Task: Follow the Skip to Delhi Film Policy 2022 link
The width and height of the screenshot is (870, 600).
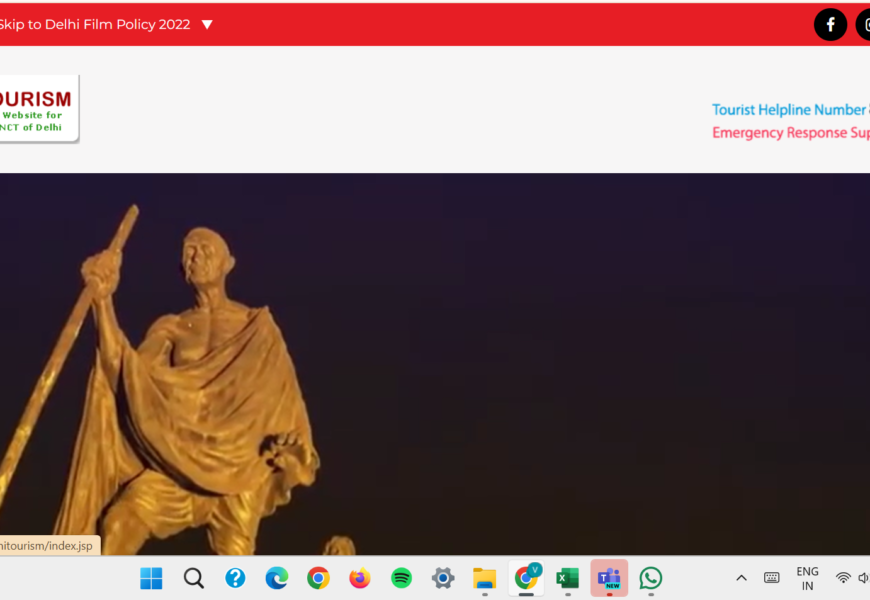Action: pos(95,24)
